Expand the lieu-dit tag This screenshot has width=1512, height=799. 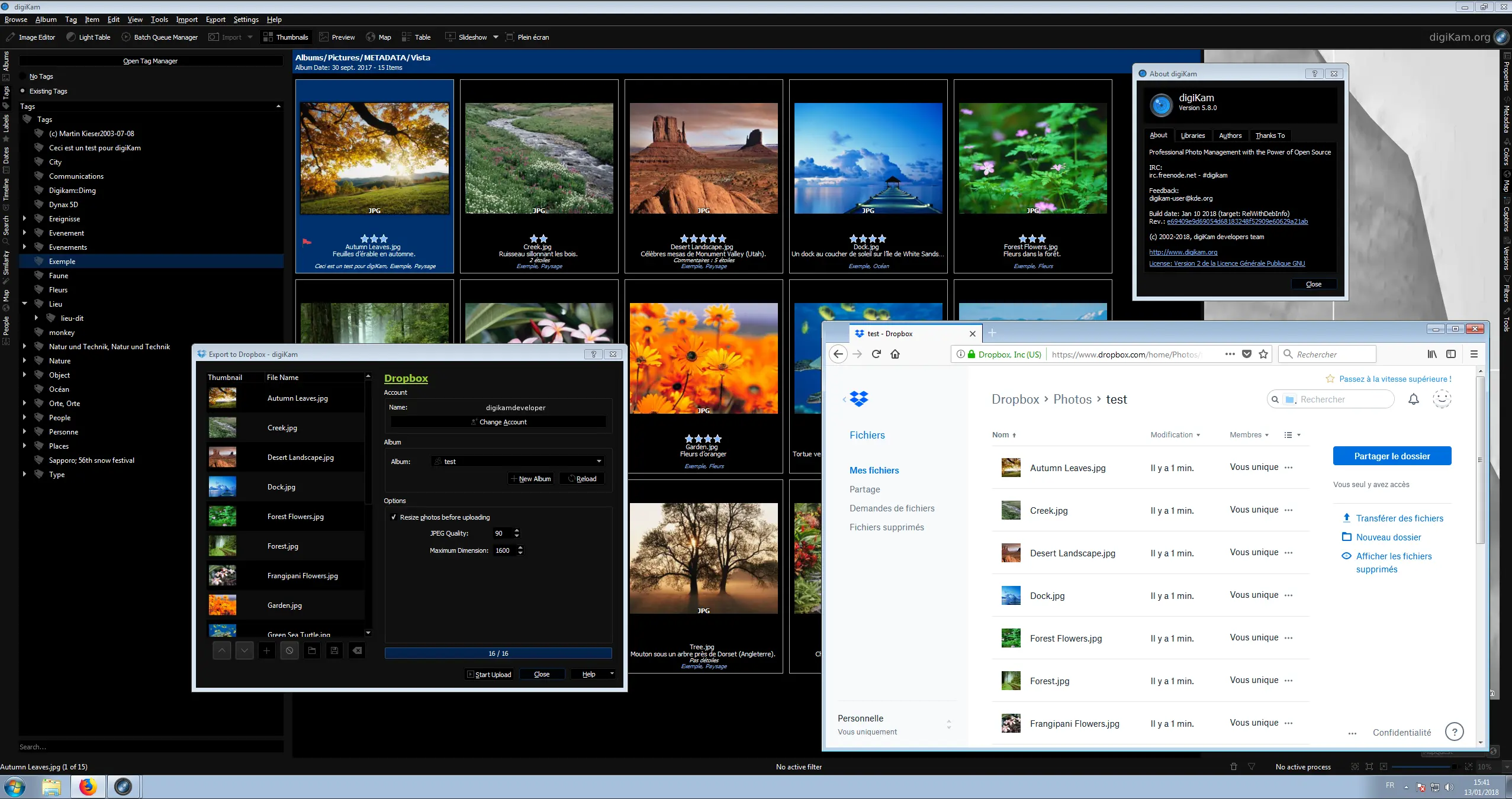(36, 318)
